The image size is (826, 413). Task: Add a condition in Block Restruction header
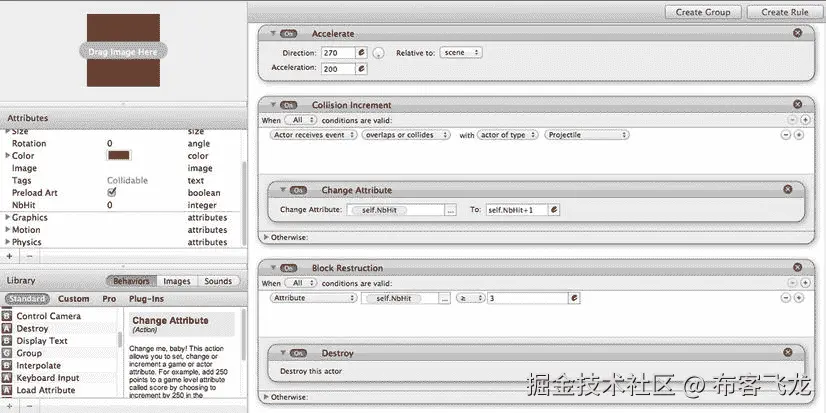805,283
